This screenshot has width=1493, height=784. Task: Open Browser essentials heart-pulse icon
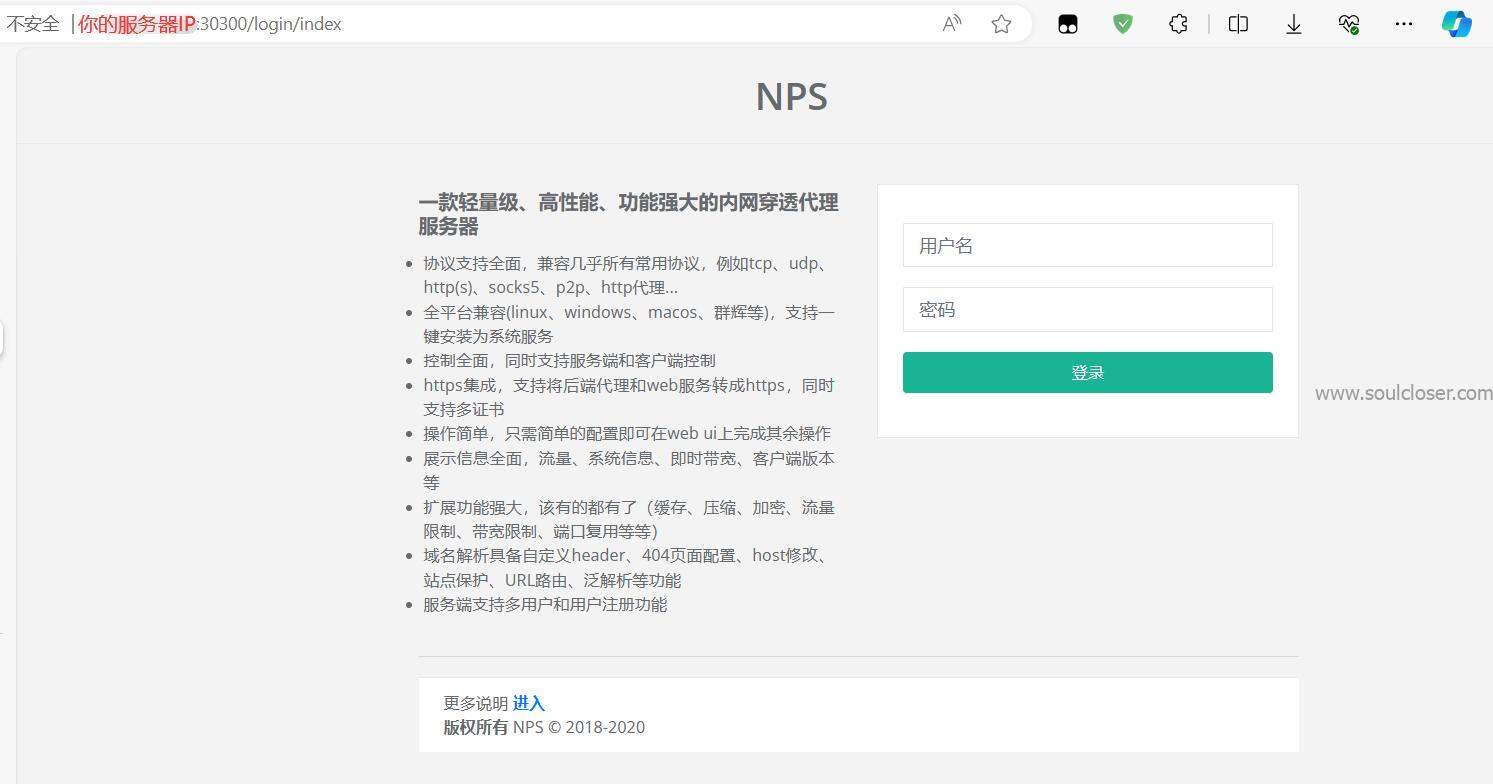(x=1348, y=23)
